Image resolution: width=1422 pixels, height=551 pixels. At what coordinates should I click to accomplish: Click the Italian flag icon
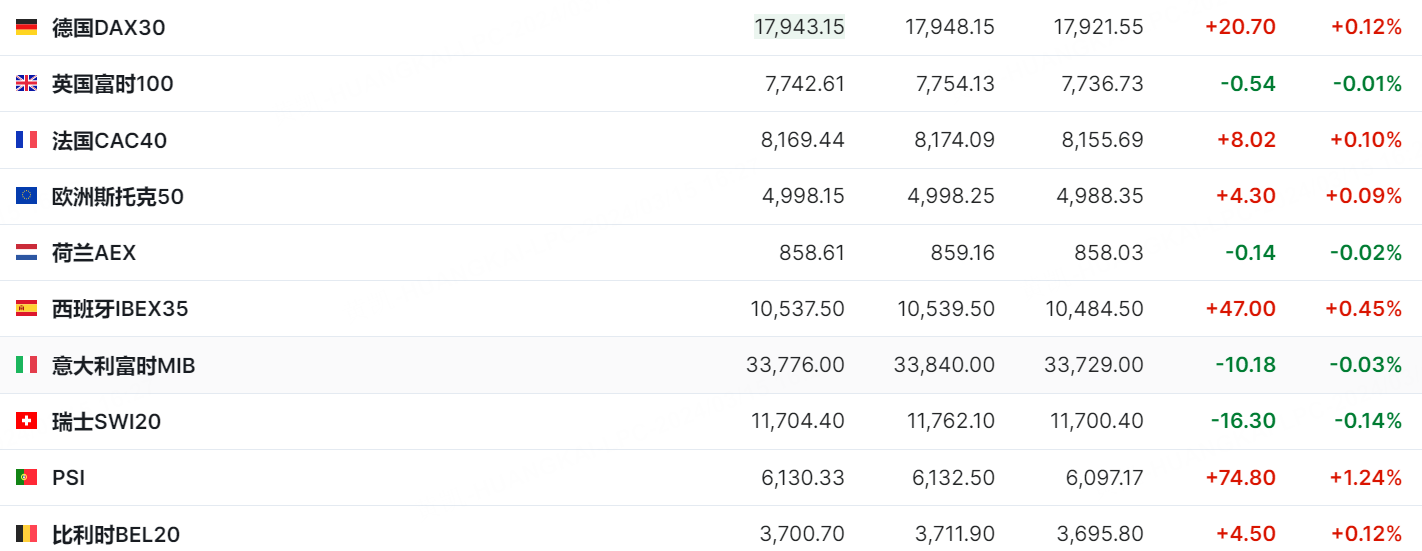[x=26, y=365]
